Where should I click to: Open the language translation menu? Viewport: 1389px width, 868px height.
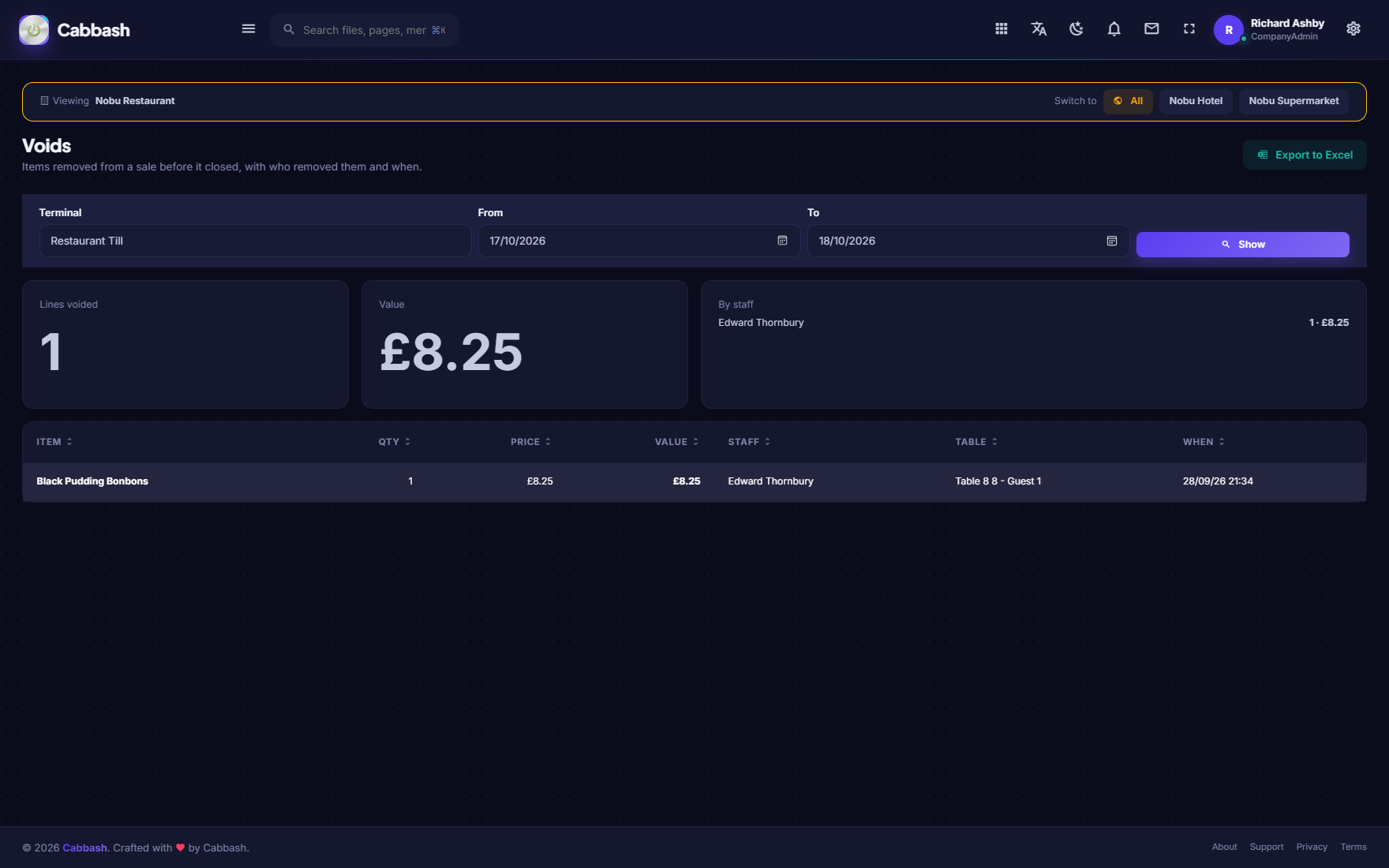pyautogui.click(x=1039, y=29)
